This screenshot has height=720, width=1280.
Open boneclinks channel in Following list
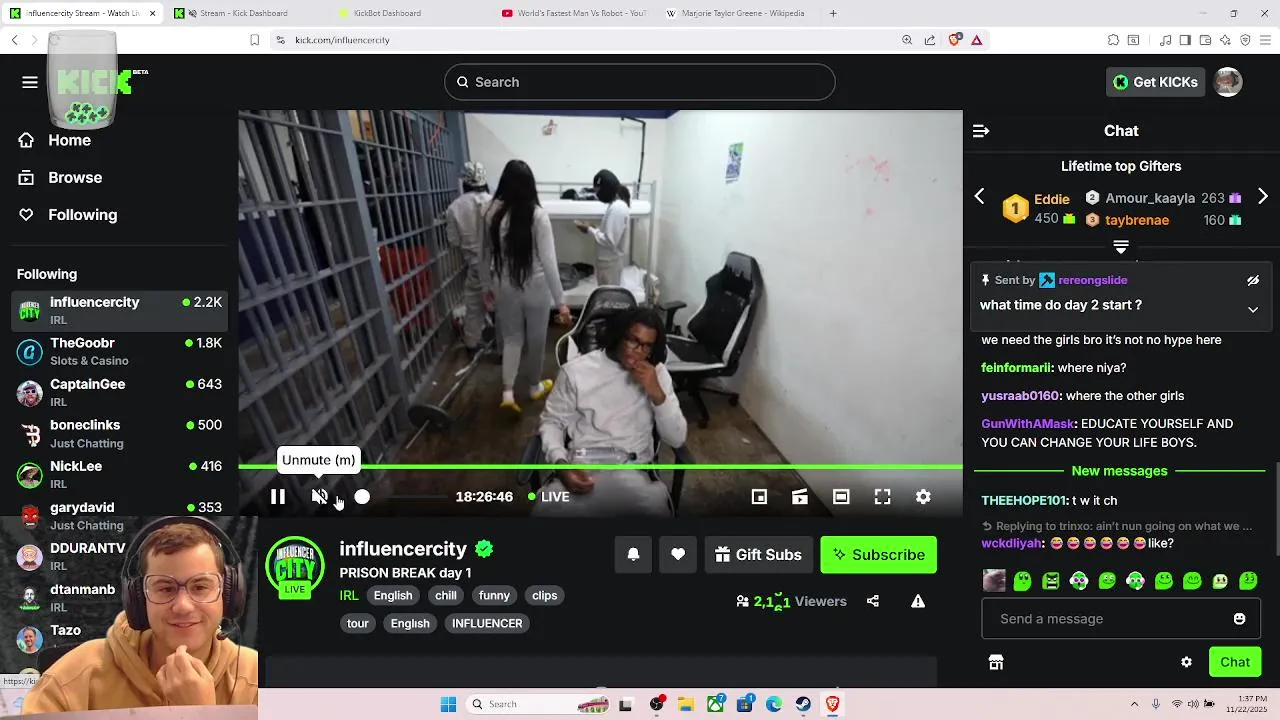tap(121, 433)
